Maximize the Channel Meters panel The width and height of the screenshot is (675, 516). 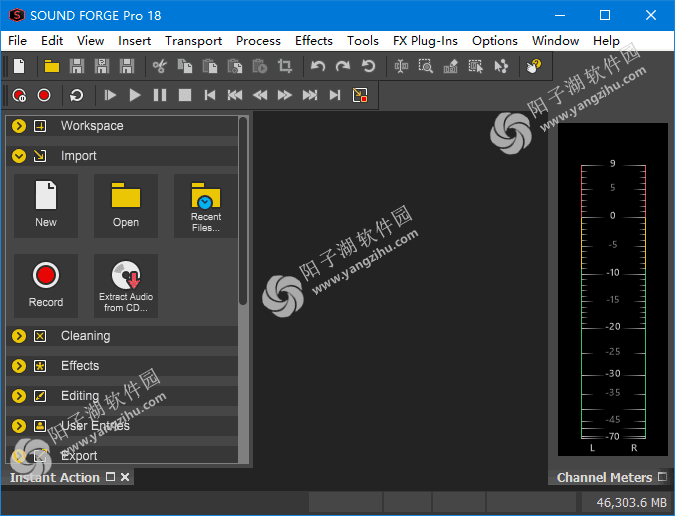pos(663,477)
